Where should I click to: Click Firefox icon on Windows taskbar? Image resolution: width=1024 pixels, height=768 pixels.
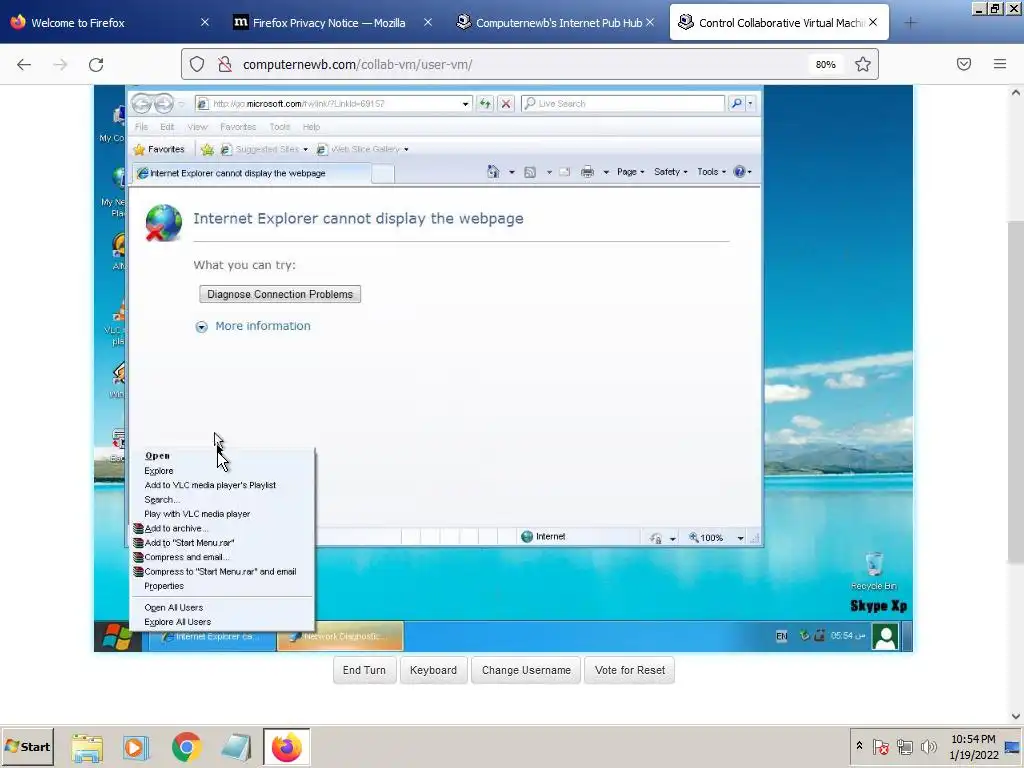pos(287,746)
